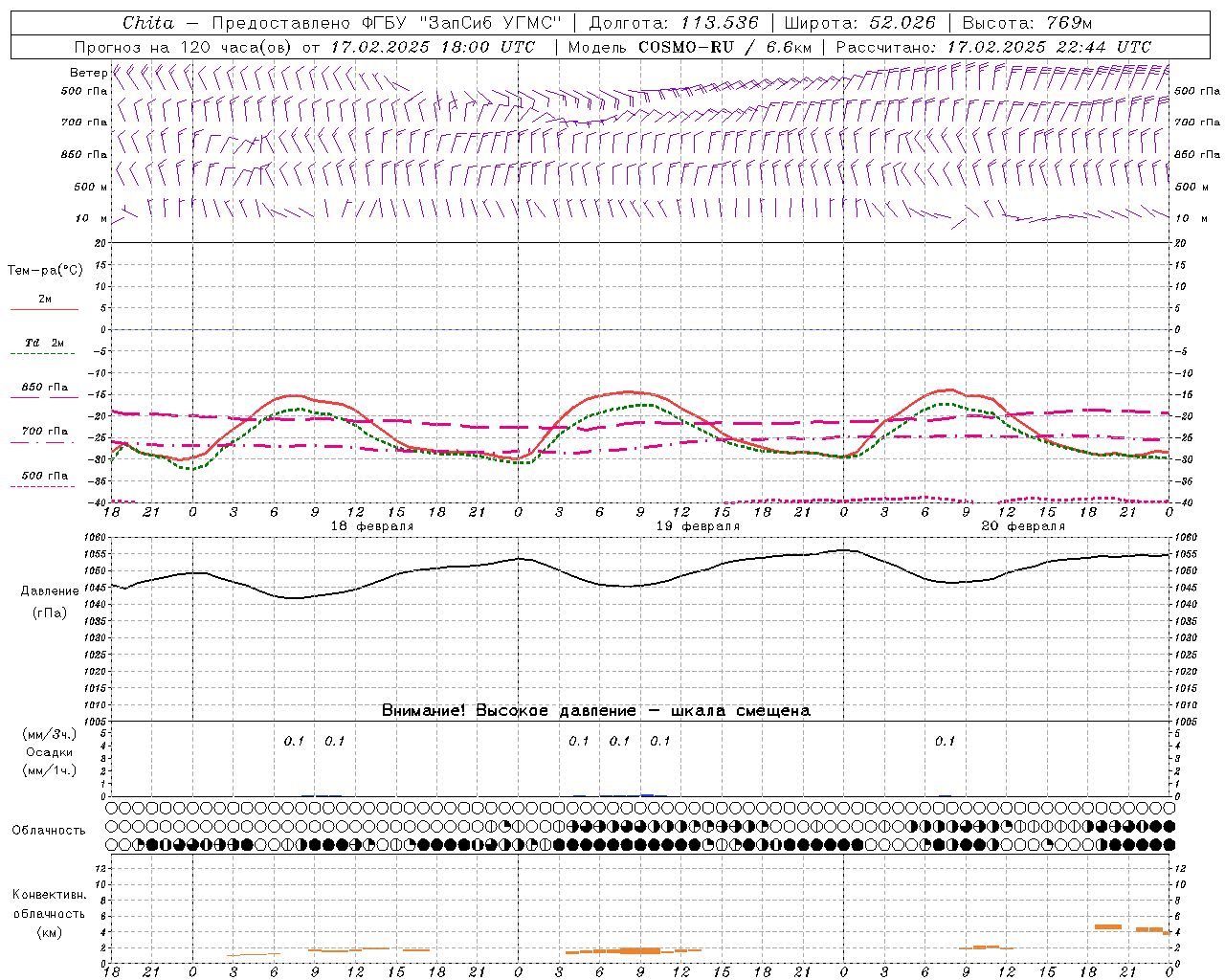Select the provider text ФГБУ "ЗапСиб УГМС"
This screenshot has height=980, width=1225.
(461, 23)
